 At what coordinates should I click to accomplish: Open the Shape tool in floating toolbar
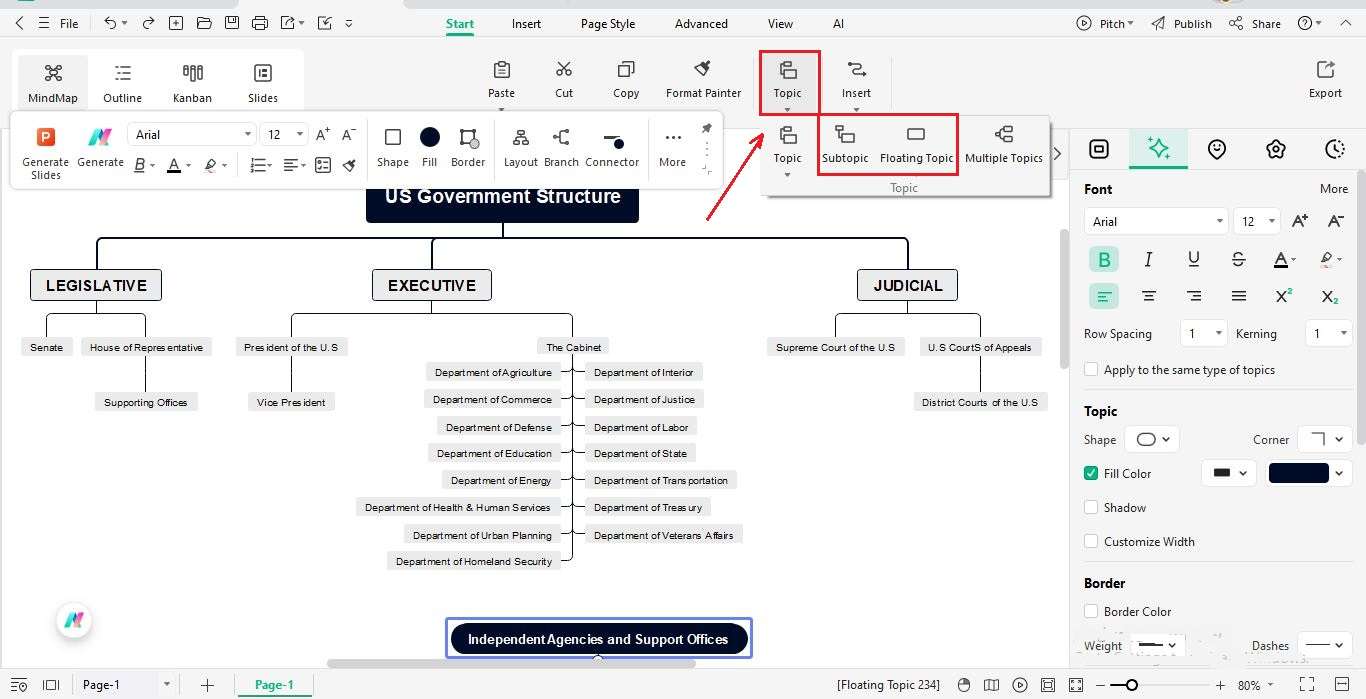tap(392, 146)
